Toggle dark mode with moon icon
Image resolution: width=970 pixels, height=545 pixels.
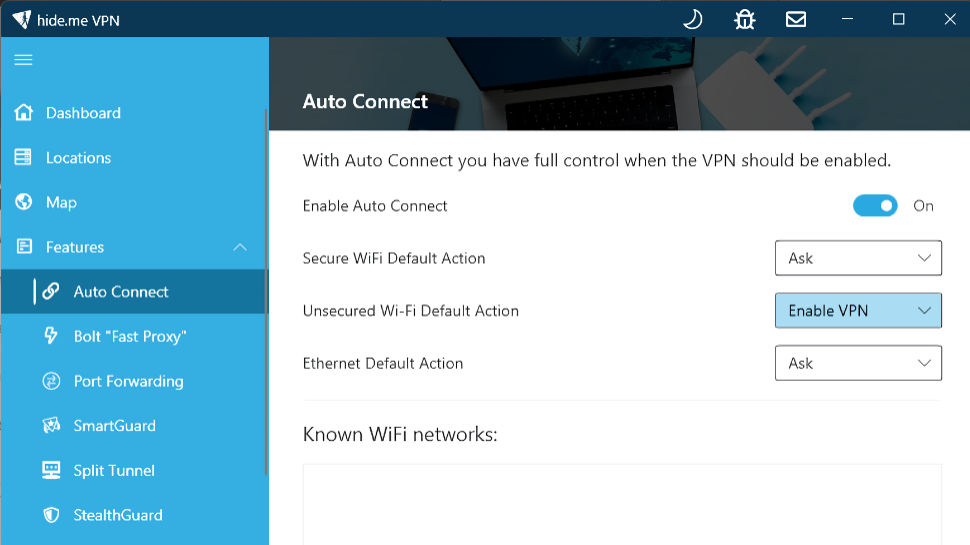pyautogui.click(x=692, y=20)
